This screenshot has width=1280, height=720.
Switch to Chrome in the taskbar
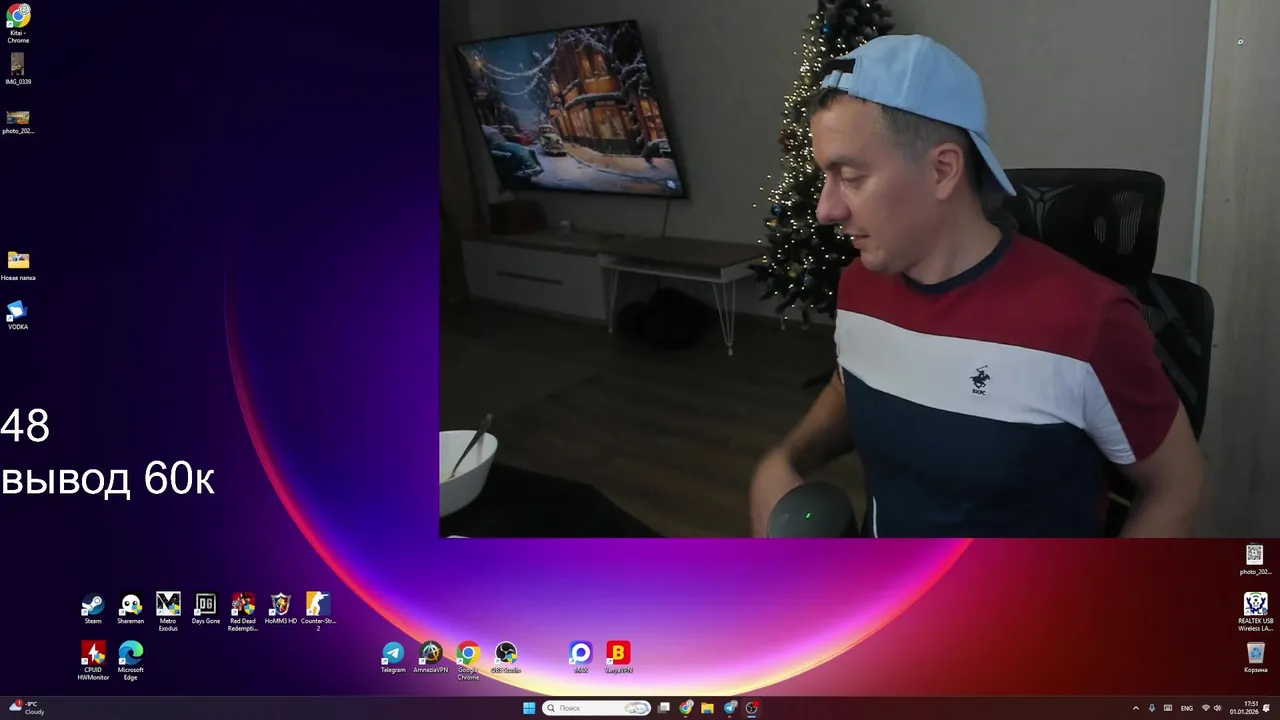tap(686, 708)
